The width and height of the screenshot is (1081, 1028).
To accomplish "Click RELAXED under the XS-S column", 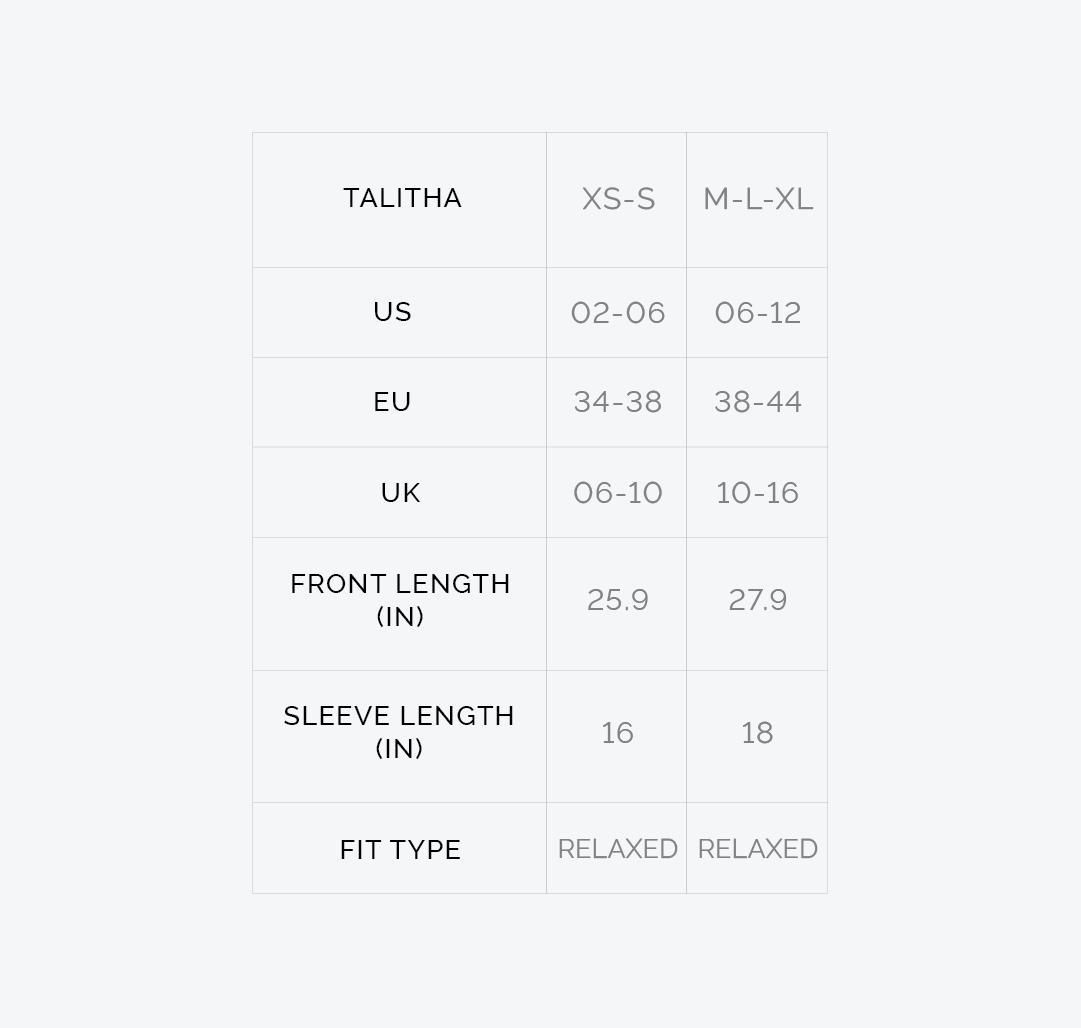I will click(618, 849).
